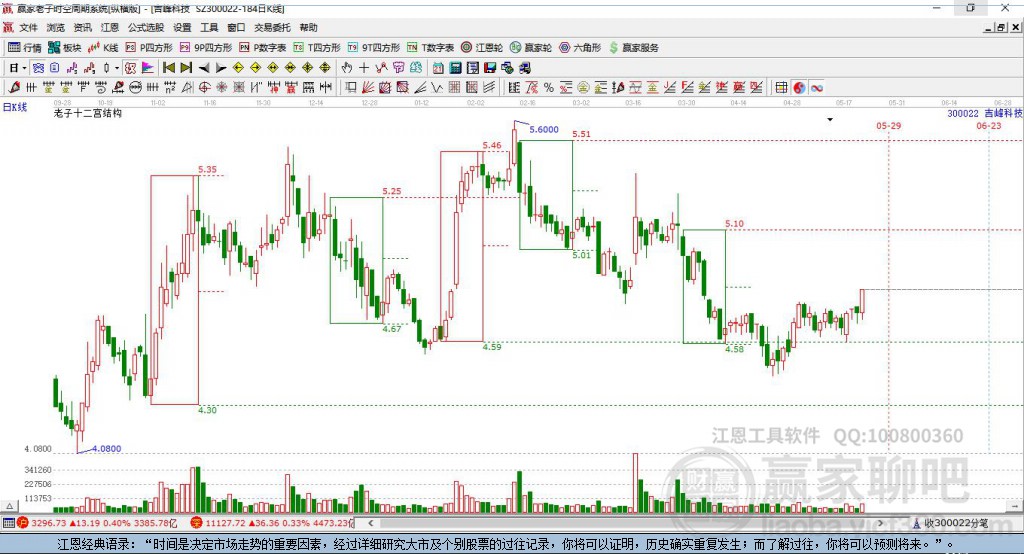Click the 老子十二宫结构 chart title
The height and width of the screenshot is (554, 1024).
click(x=88, y=114)
